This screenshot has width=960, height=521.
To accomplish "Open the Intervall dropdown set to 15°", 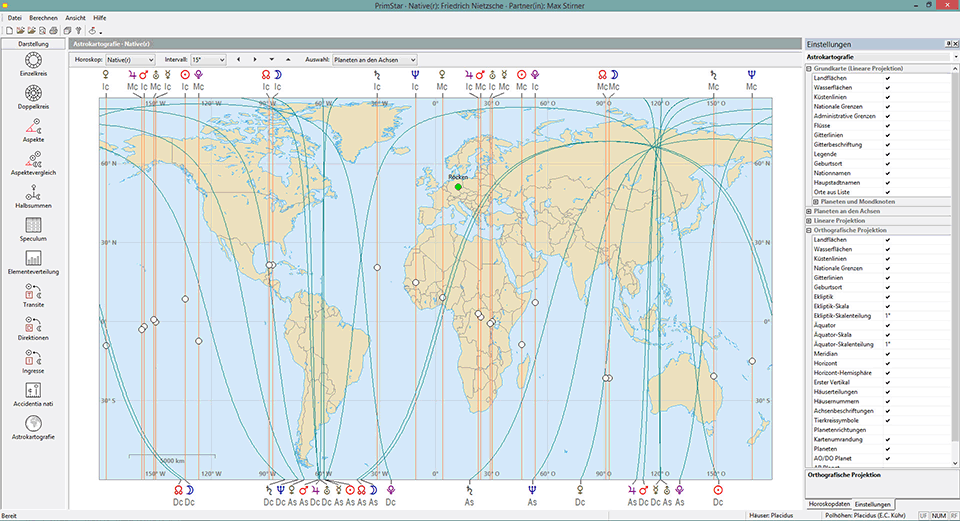I will coord(208,60).
